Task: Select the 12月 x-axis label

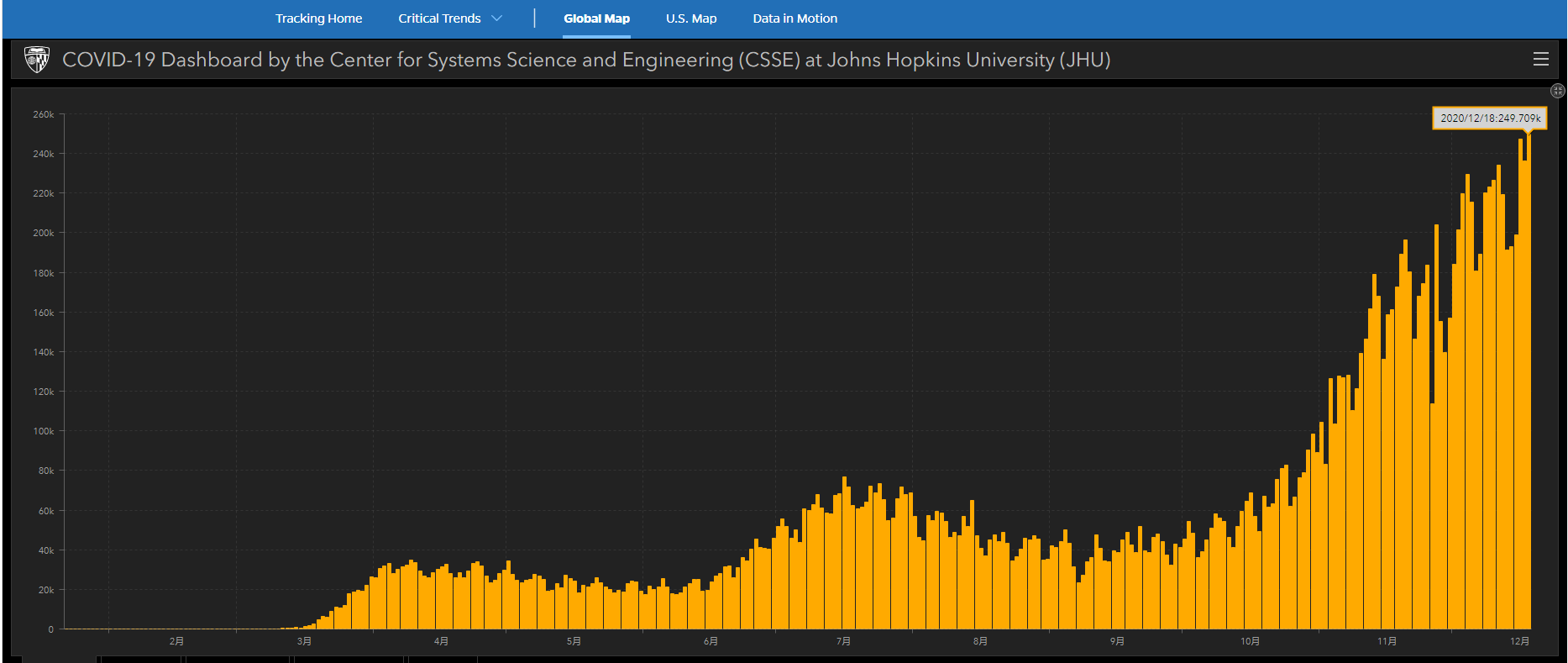Action: [x=1519, y=641]
